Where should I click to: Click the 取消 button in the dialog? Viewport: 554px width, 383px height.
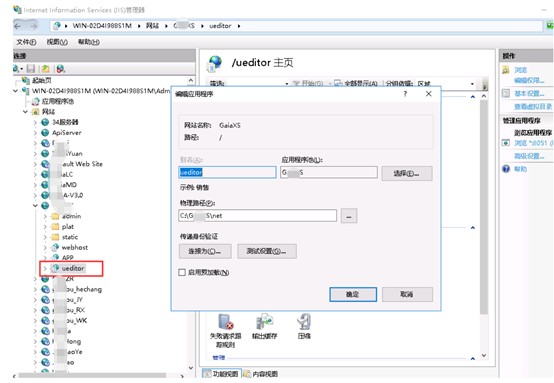(x=407, y=294)
